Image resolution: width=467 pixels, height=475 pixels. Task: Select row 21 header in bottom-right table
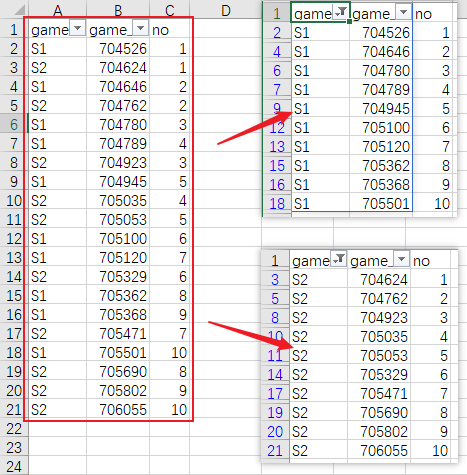point(275,451)
